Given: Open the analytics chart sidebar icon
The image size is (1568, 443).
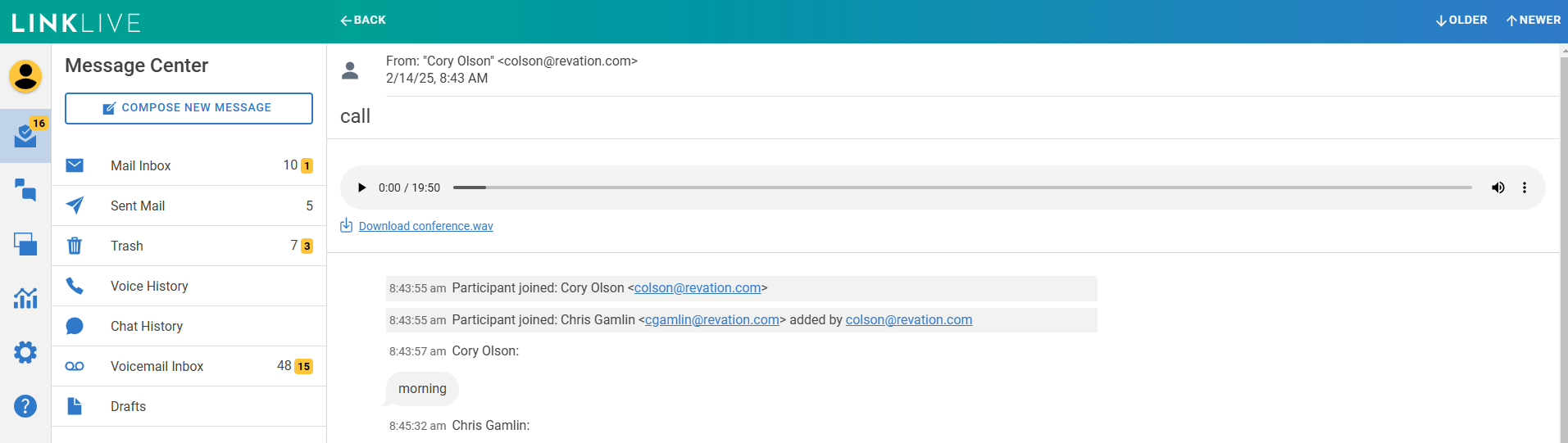Looking at the screenshot, I should (25, 298).
